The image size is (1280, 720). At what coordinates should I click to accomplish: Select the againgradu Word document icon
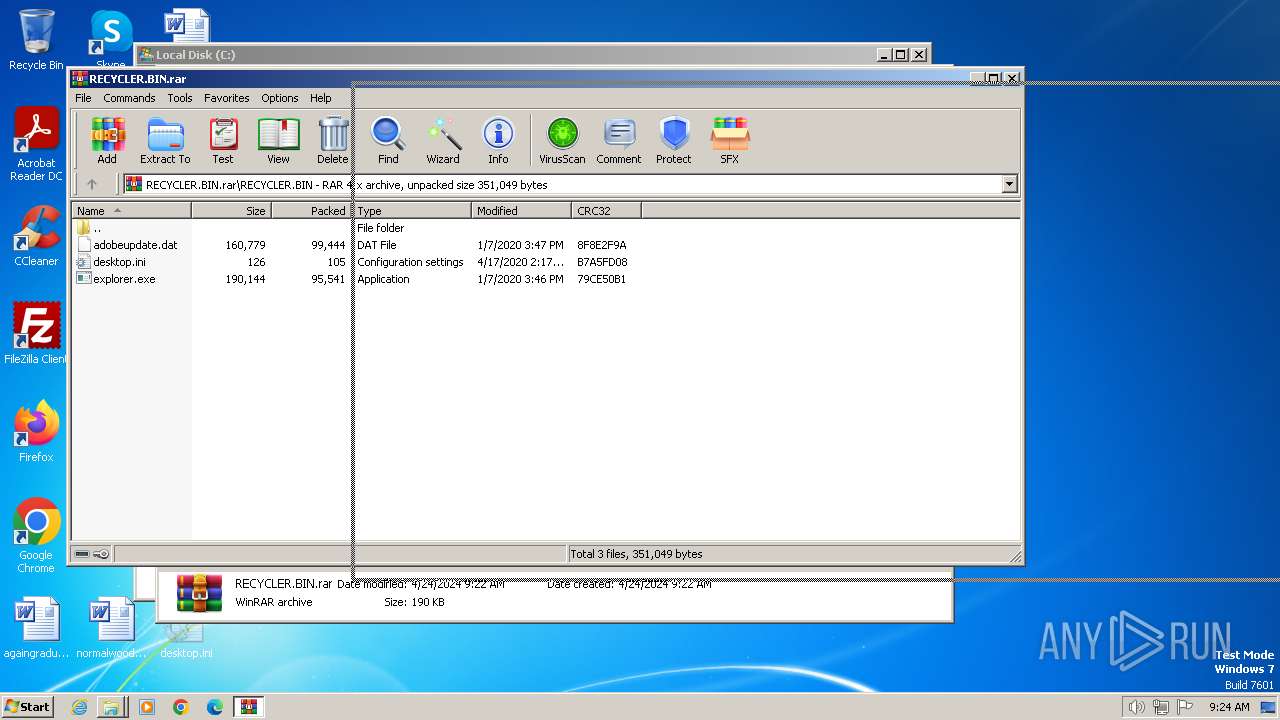click(36, 628)
